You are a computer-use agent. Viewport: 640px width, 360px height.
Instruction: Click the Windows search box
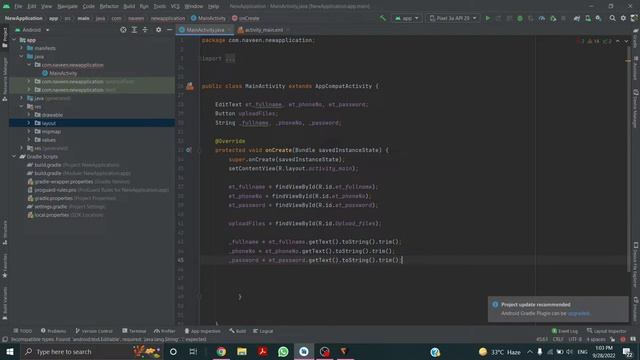point(92,351)
